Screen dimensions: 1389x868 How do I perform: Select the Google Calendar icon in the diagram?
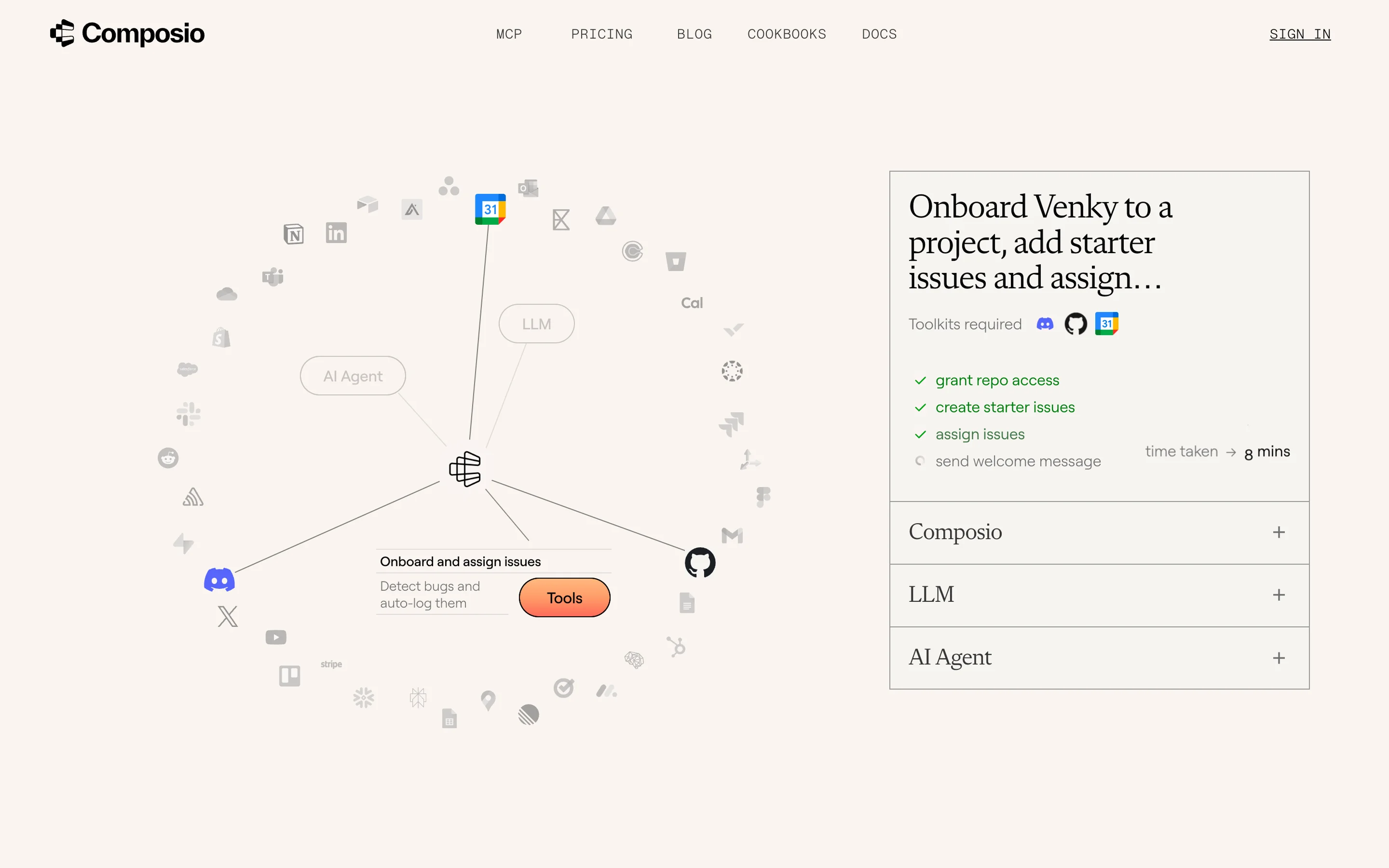[490, 209]
